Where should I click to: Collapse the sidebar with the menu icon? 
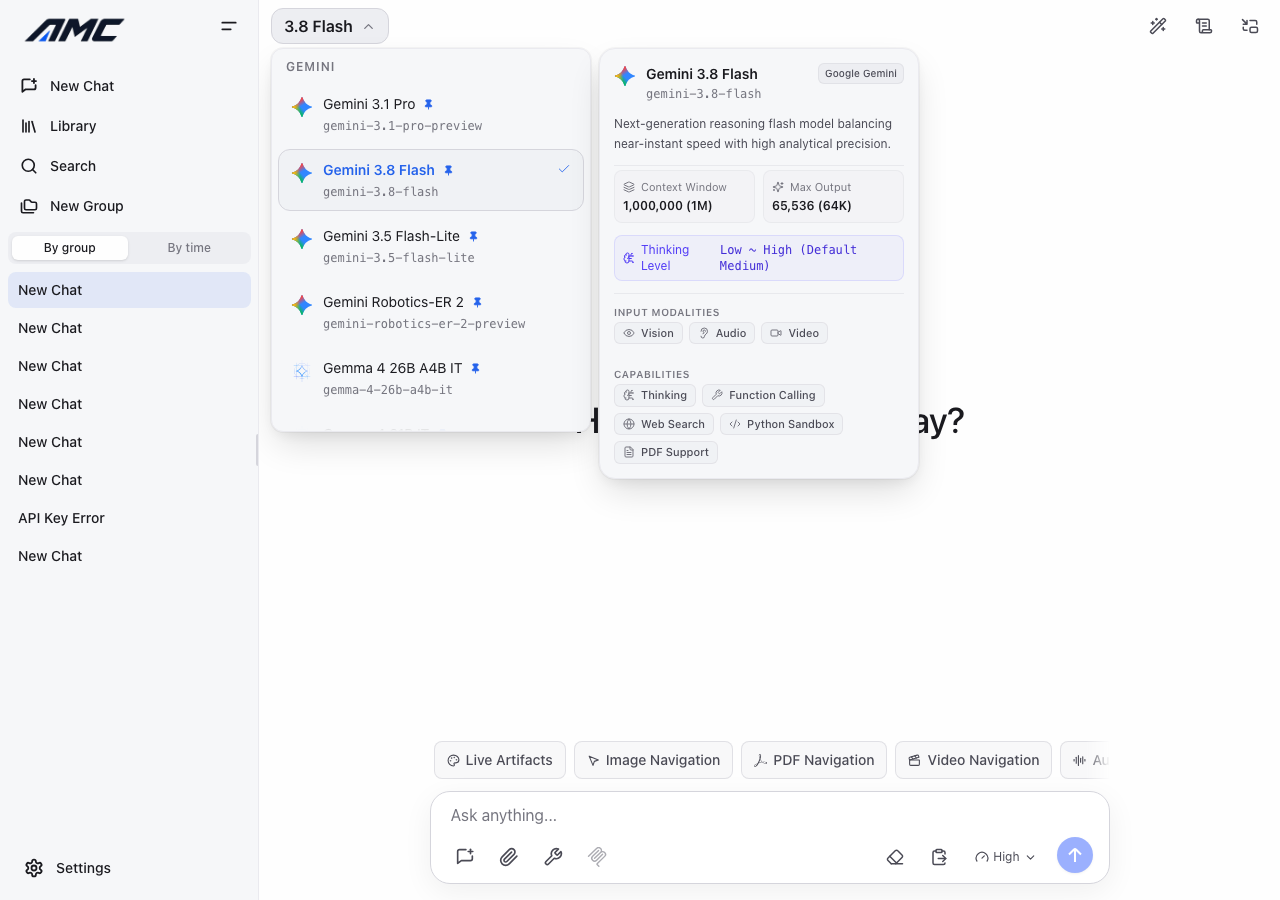229,27
